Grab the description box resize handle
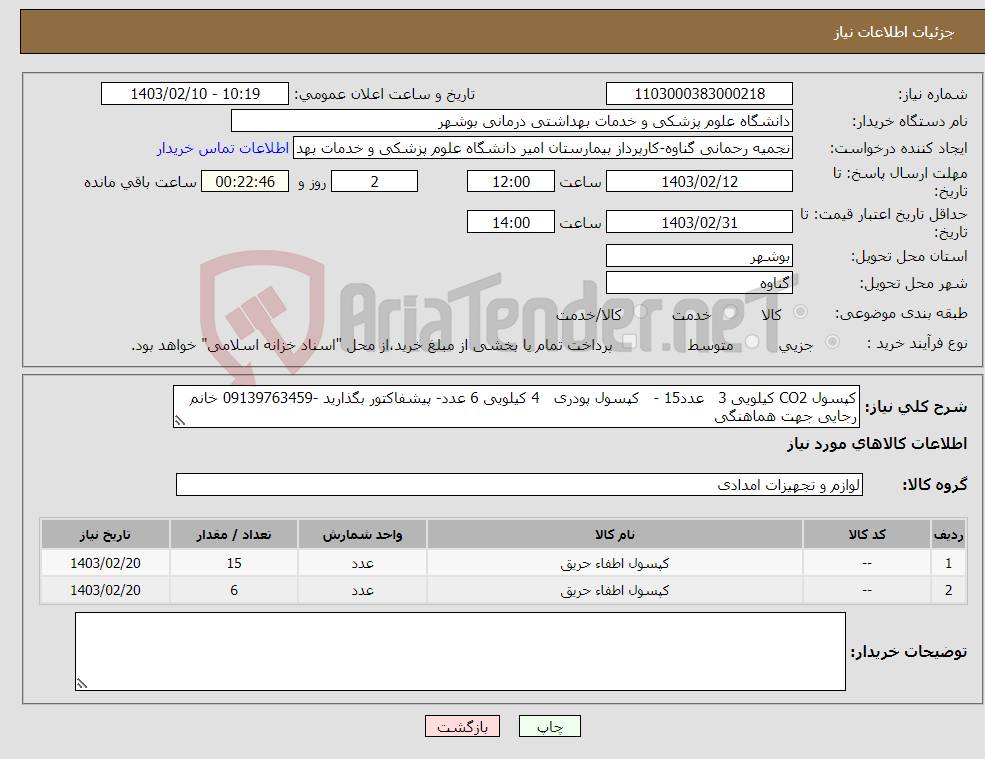 pos(180,421)
